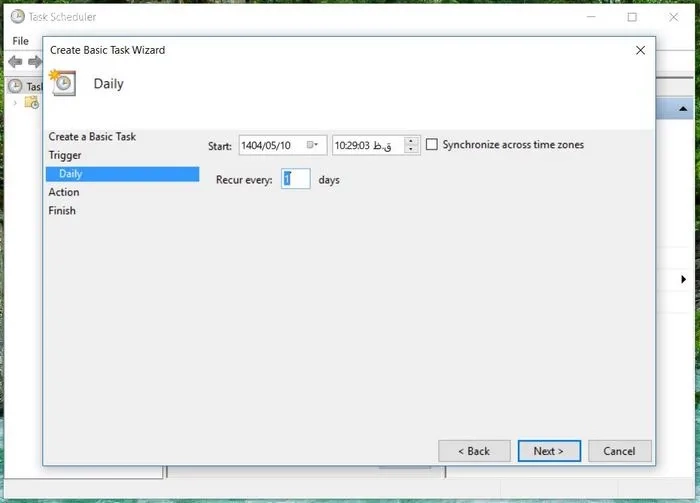
Task: Expand the right-pointing arrow in Actions pane
Action: 683,280
